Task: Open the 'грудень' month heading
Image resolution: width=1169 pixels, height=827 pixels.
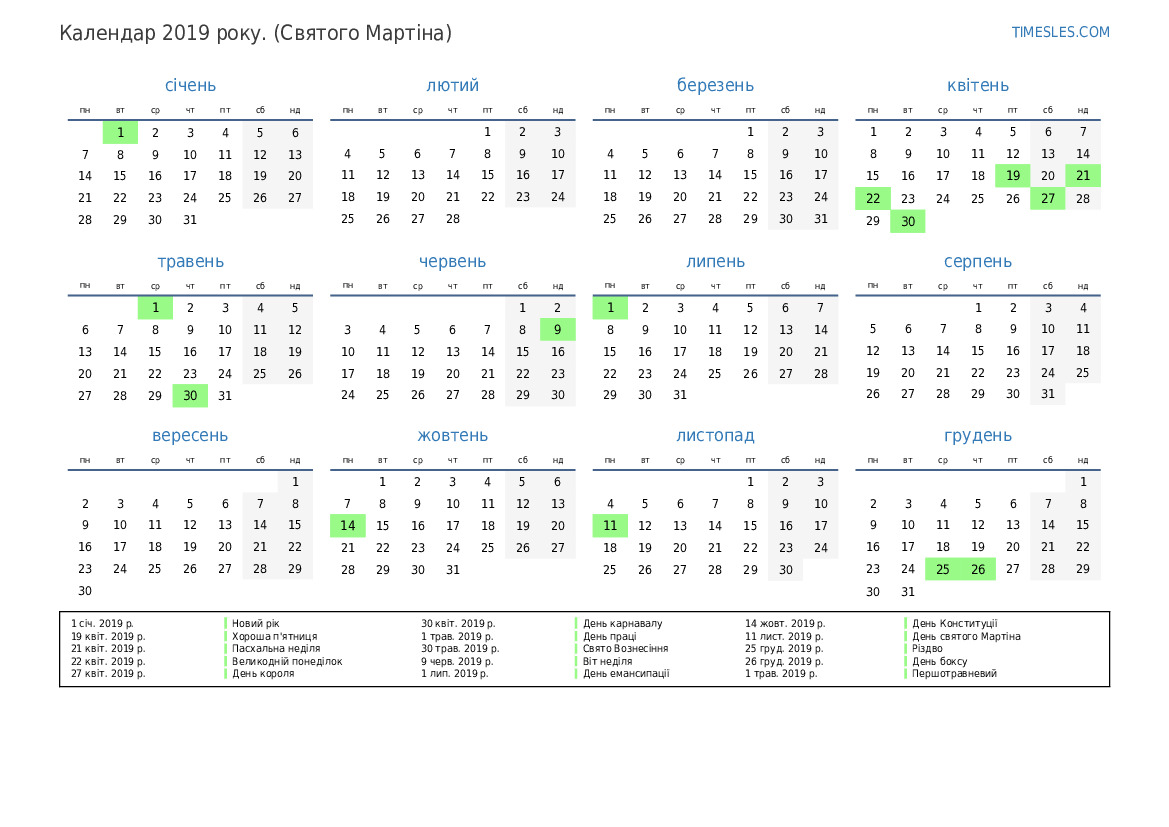Action: tap(977, 436)
